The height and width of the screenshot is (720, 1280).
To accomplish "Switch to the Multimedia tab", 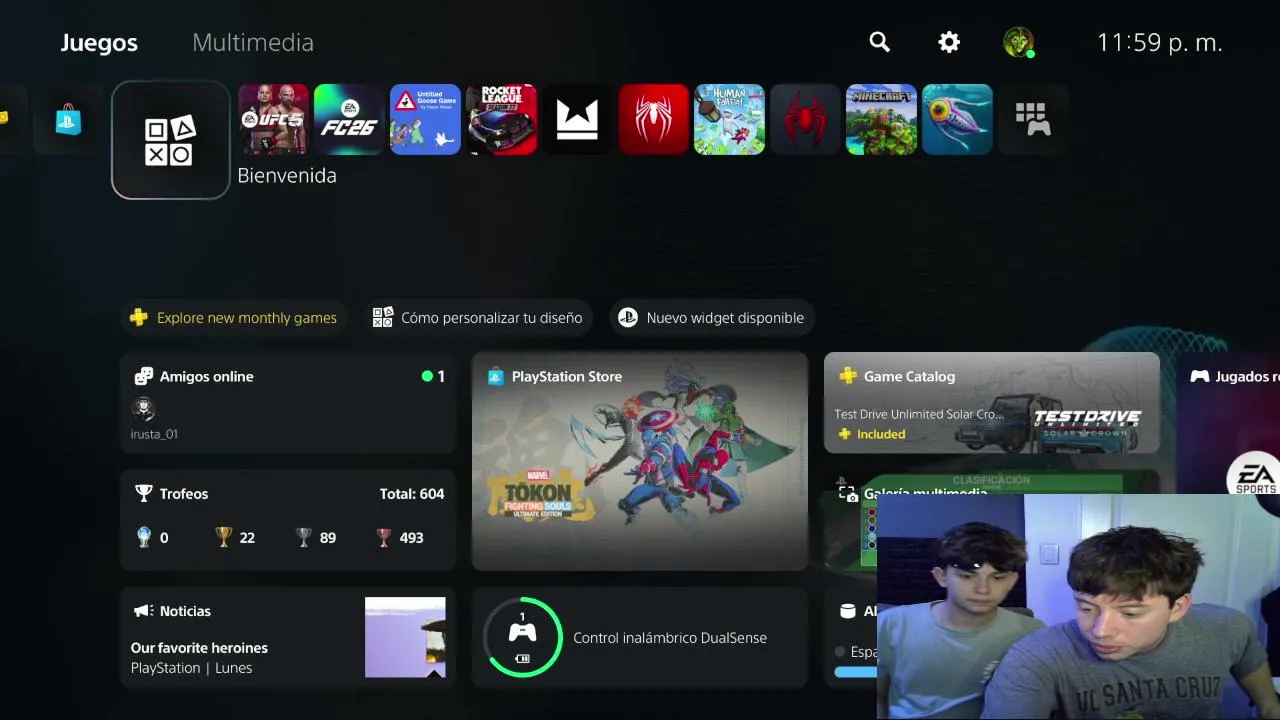I will (x=253, y=42).
